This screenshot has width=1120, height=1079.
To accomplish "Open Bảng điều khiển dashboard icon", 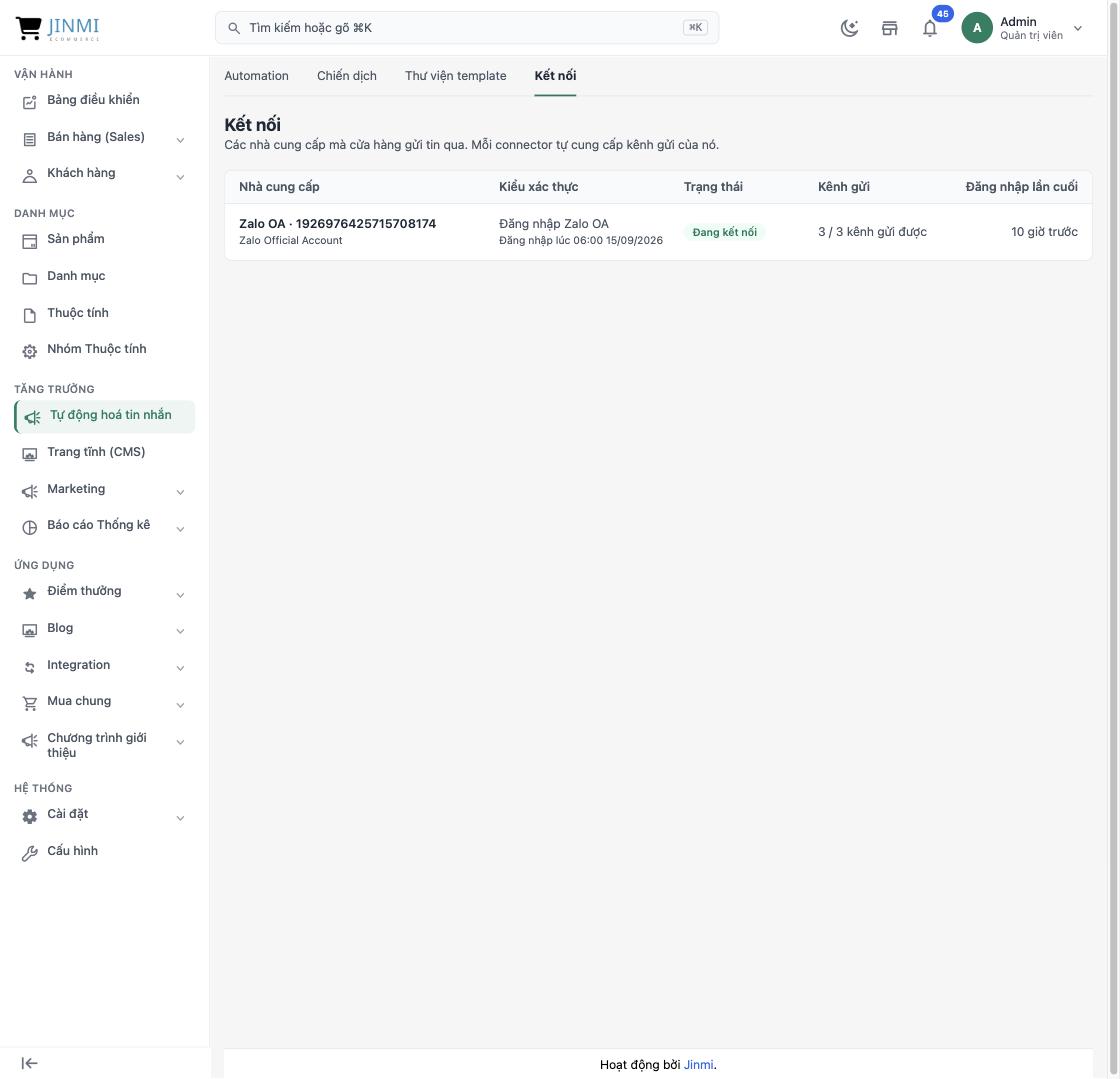I will point(29,102).
